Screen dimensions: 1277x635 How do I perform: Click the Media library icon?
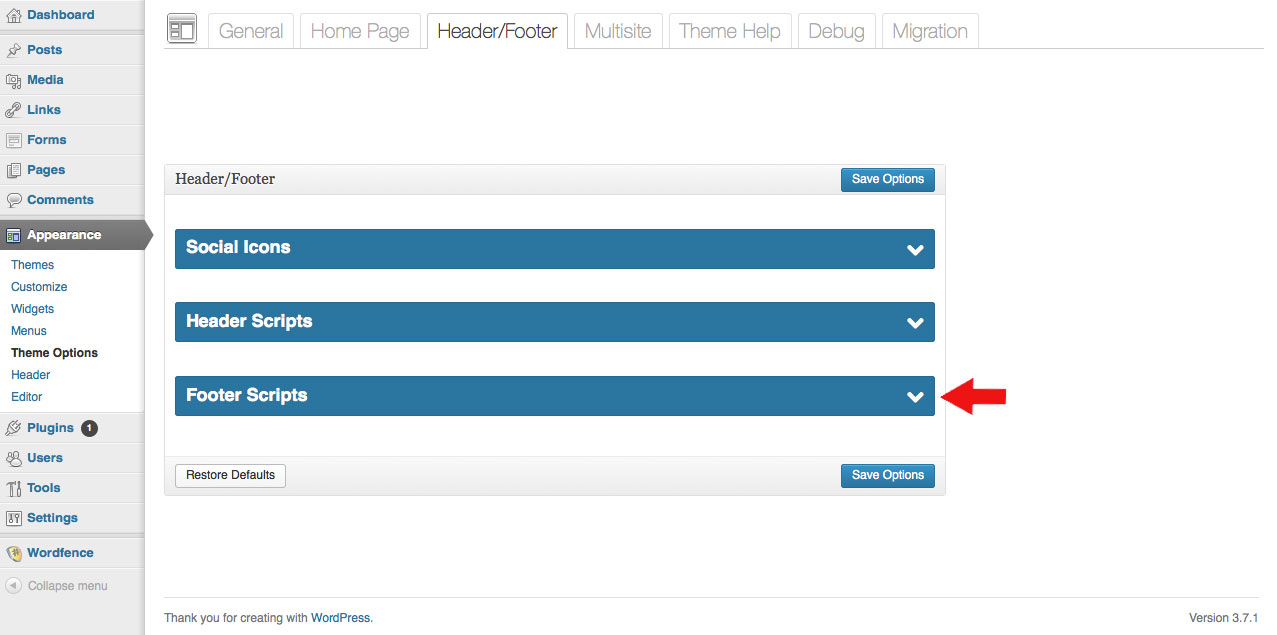pos(14,80)
